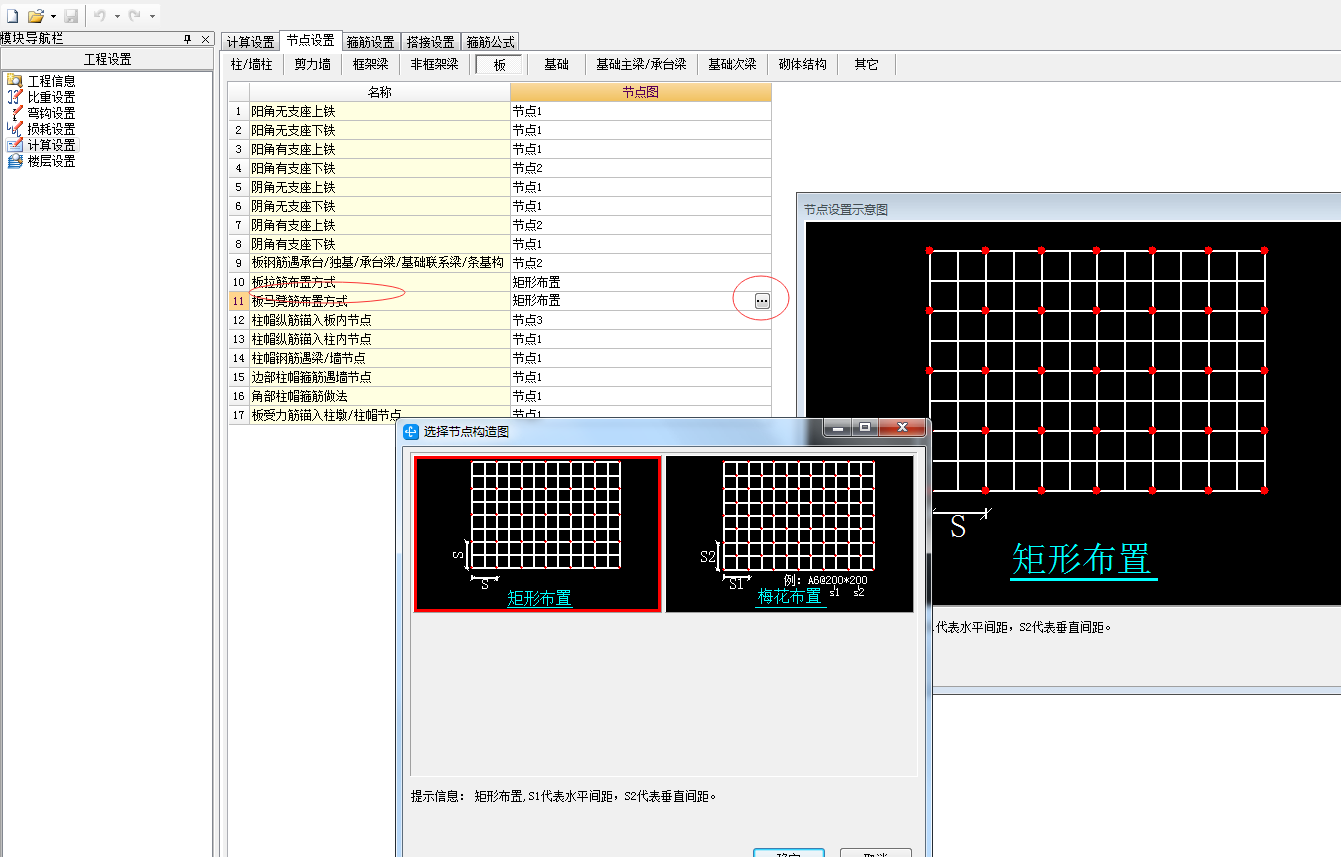The height and width of the screenshot is (857, 1341).
Task: Click 节点3 value of 柱帽纵筋锚入板内节点 row
Action: [641, 320]
